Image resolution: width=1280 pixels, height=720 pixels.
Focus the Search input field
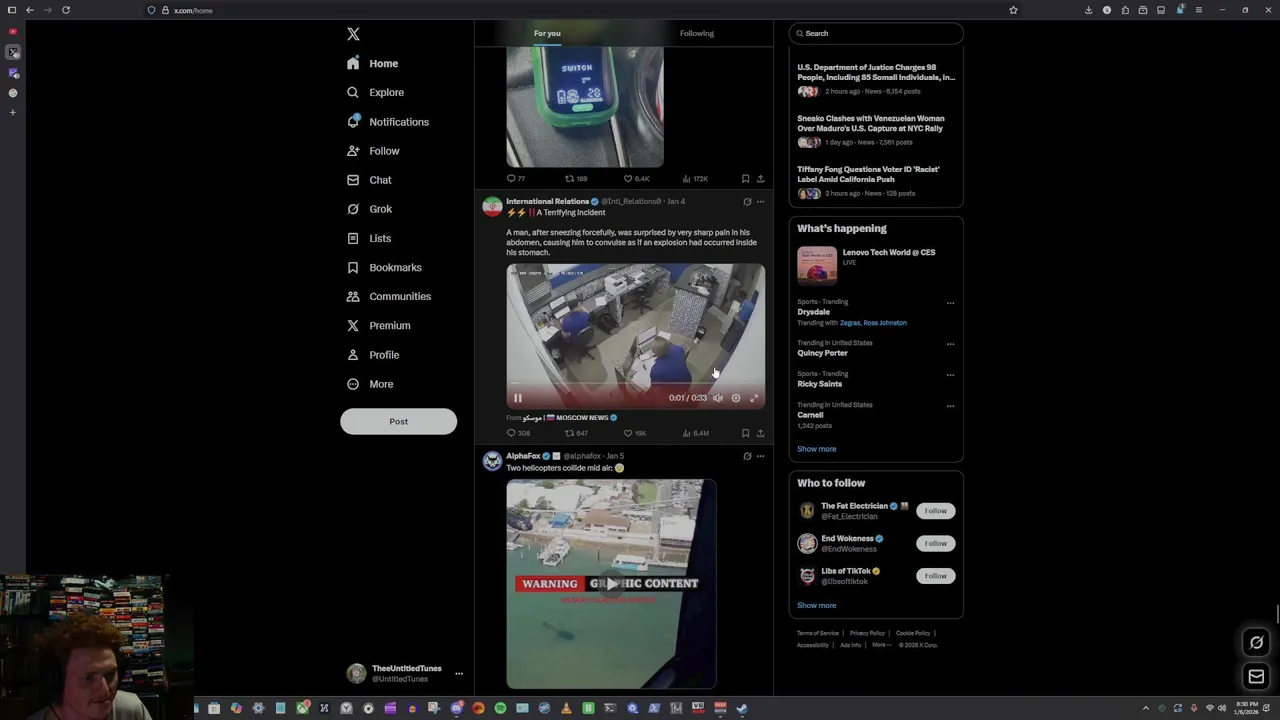(x=876, y=33)
